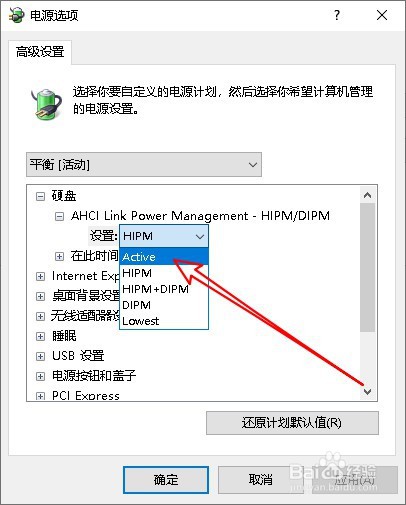Switch to the 高级设置 tab

[40, 52]
